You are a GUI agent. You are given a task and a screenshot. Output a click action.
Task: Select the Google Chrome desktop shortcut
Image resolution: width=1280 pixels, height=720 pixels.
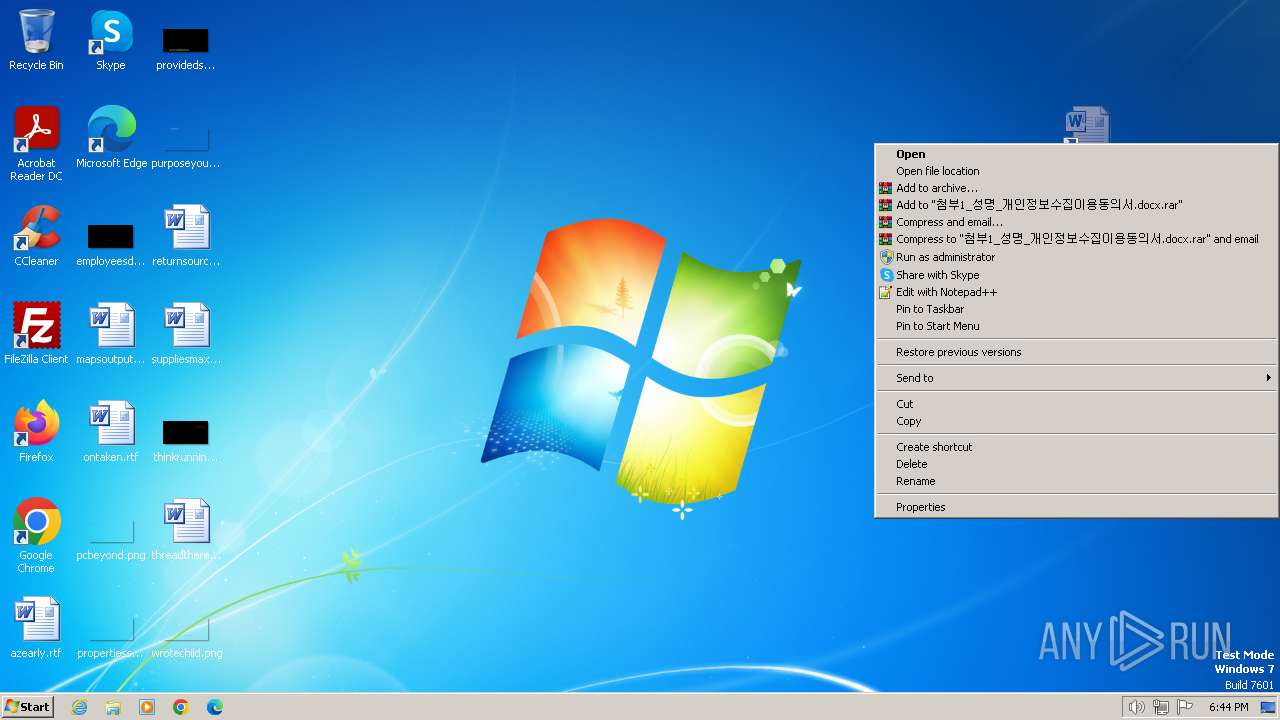tap(36, 536)
